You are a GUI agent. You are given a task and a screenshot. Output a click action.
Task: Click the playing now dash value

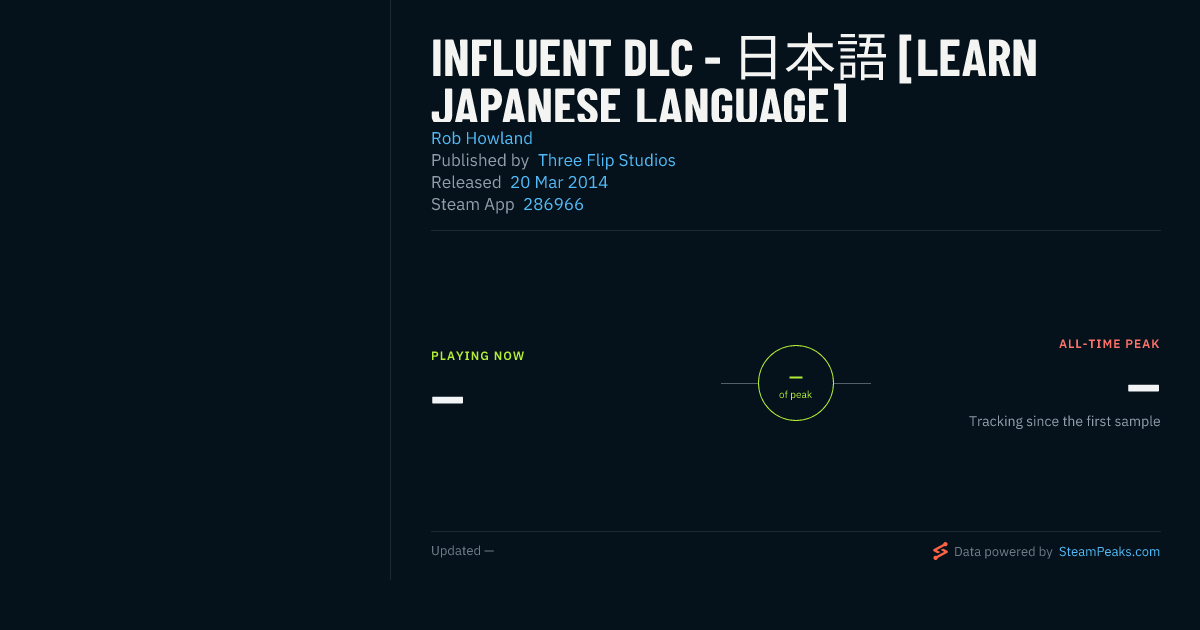(447, 400)
